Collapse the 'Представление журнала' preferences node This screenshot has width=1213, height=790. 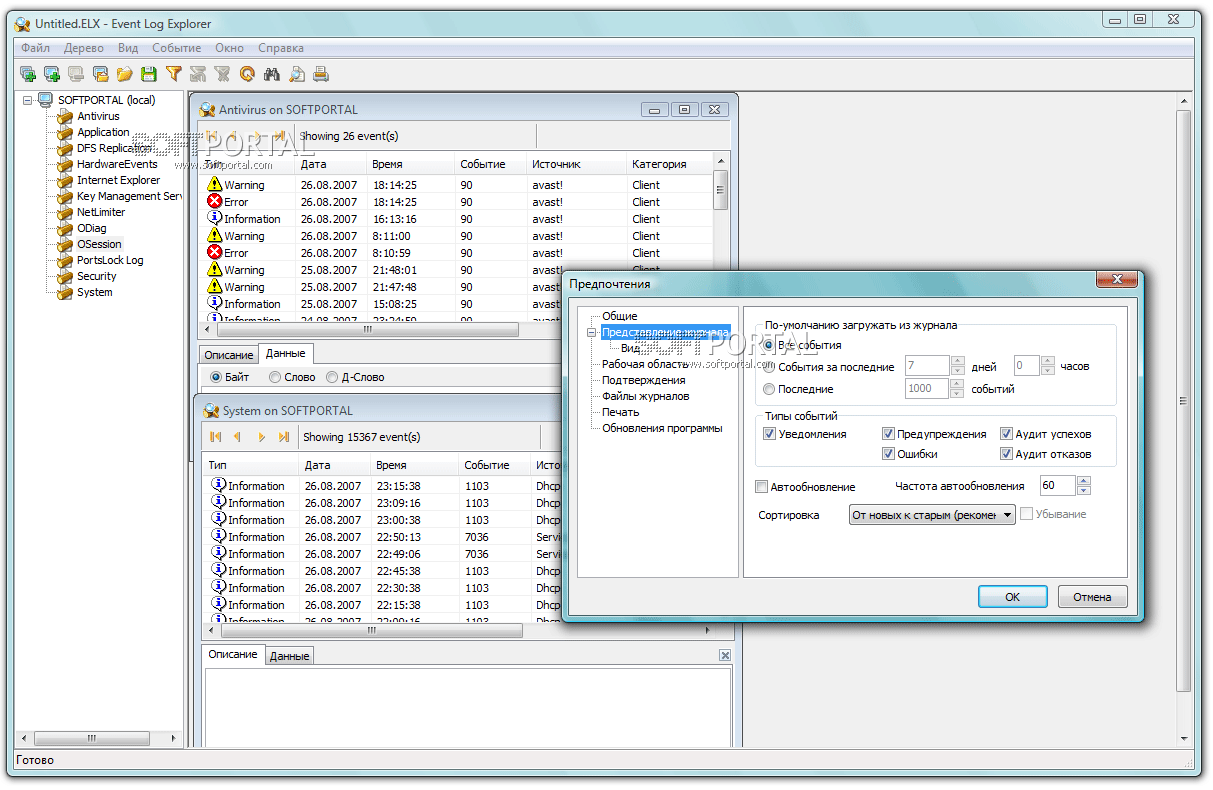592,333
